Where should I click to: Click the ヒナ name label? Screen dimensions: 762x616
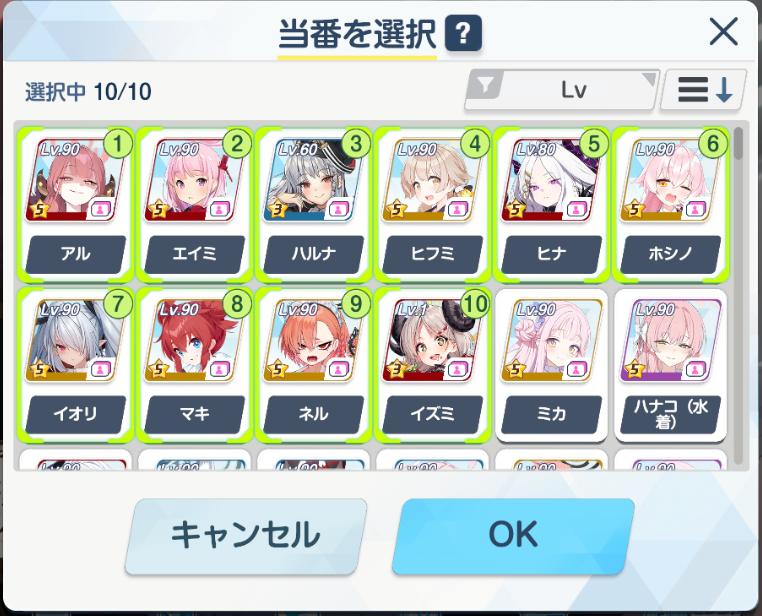[552, 254]
